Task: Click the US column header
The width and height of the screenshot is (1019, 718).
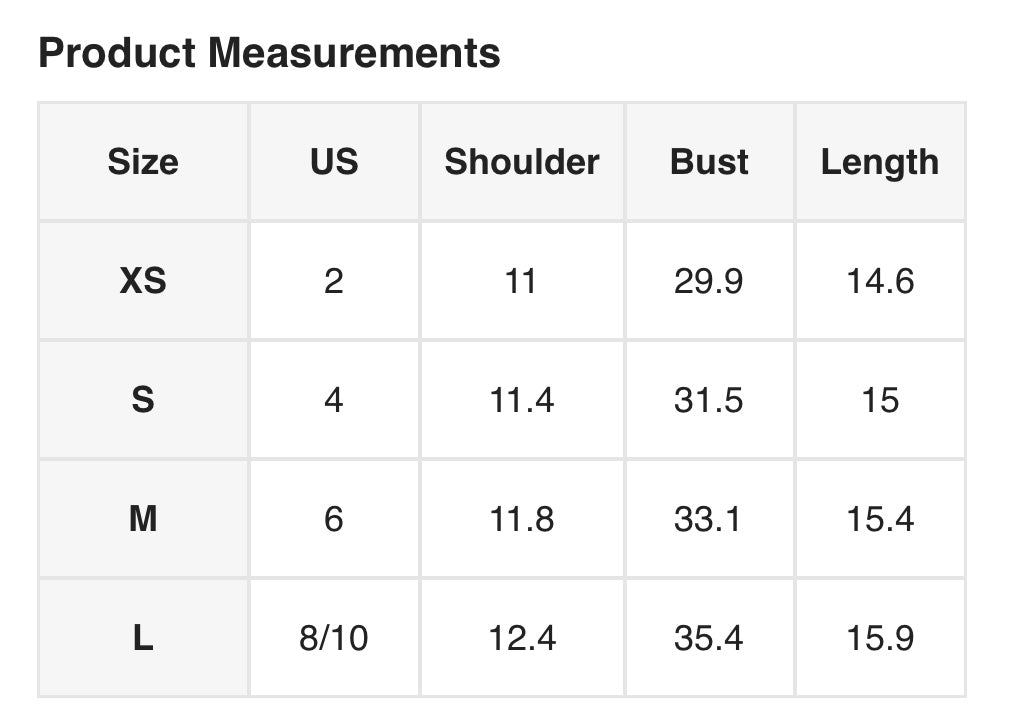Action: click(334, 162)
